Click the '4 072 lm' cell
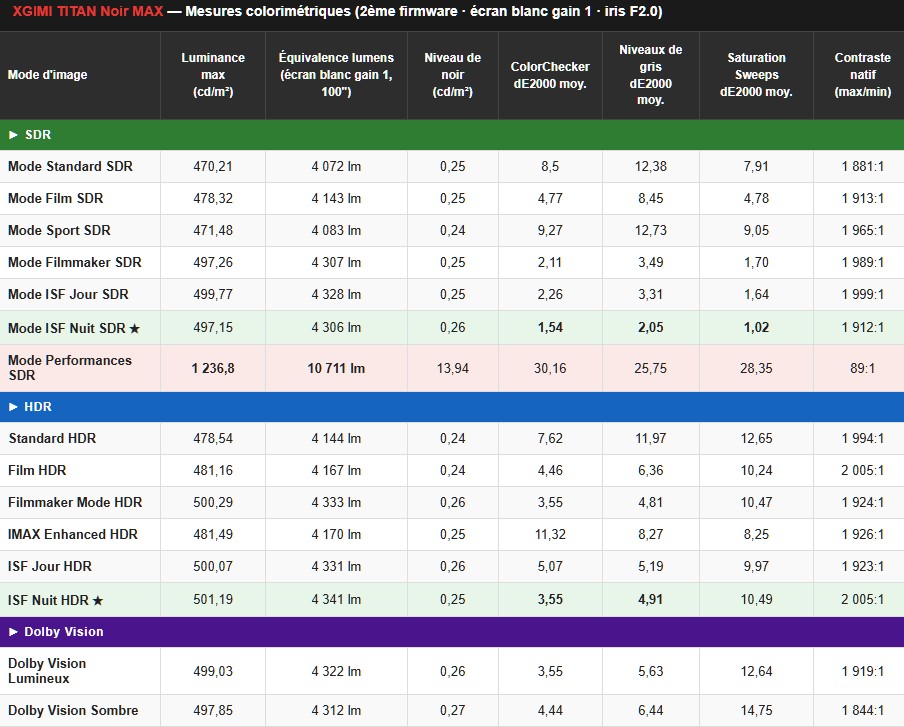The image size is (904, 727). tap(336, 167)
